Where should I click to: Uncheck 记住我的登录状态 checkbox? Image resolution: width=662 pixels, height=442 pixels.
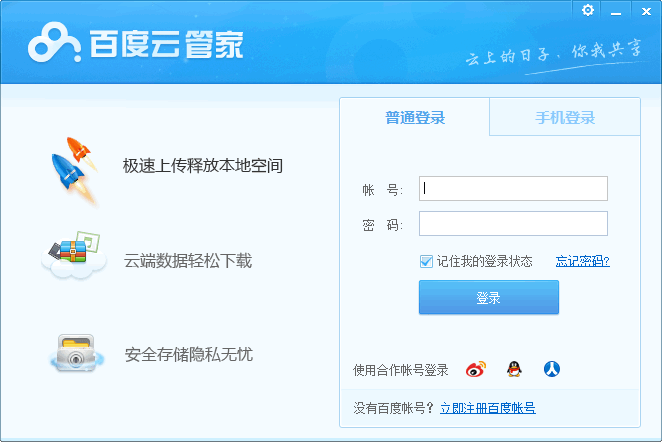point(426,261)
